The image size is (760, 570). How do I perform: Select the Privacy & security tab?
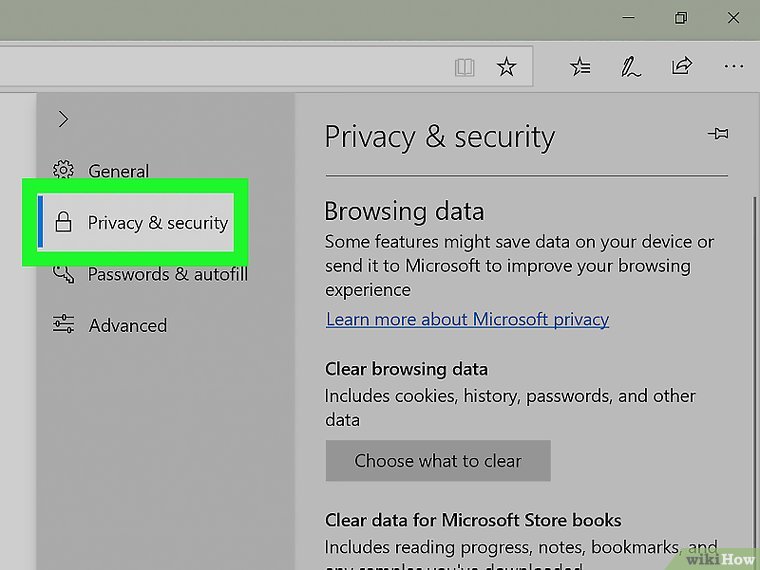tap(157, 222)
